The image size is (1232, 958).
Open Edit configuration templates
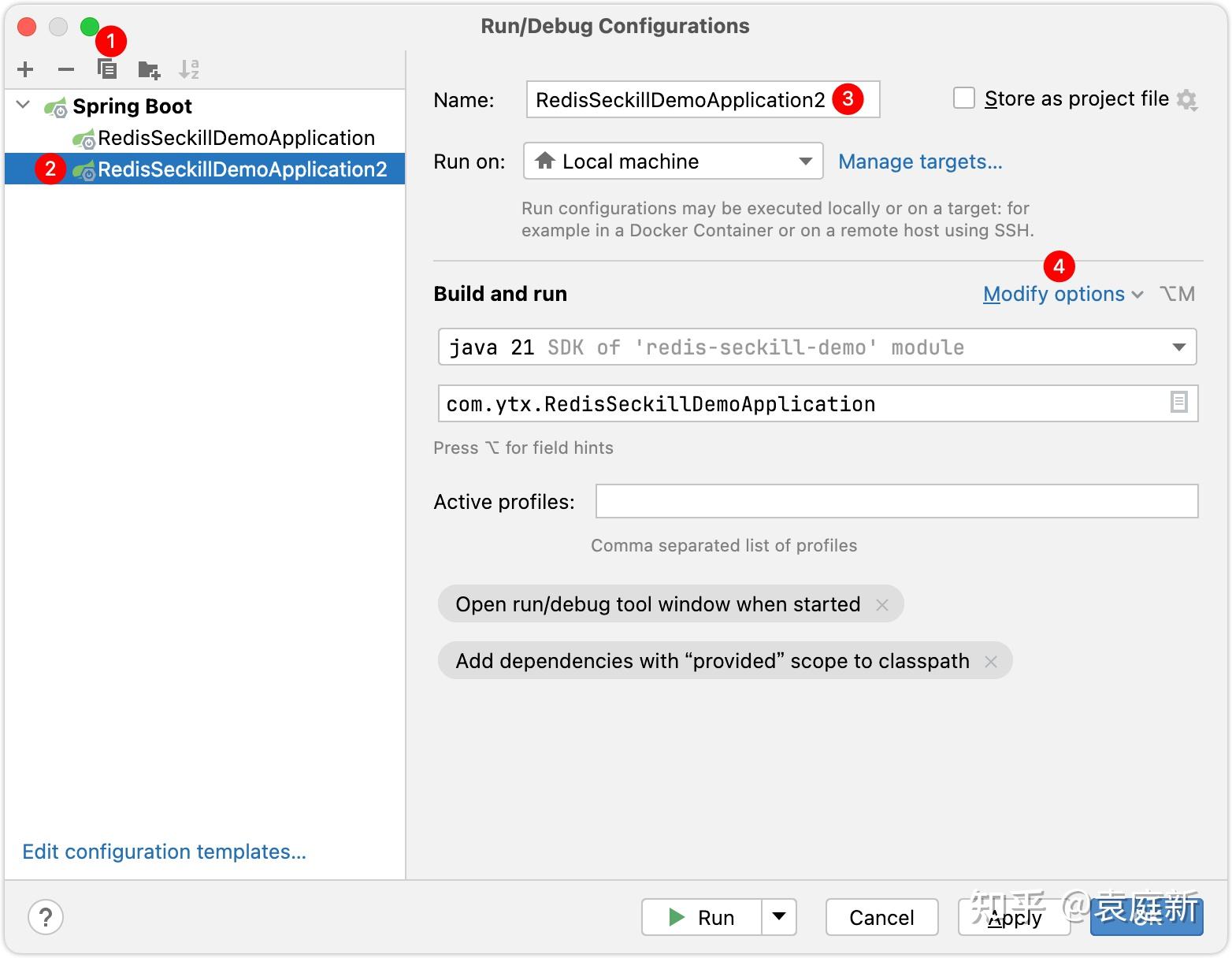coord(164,852)
